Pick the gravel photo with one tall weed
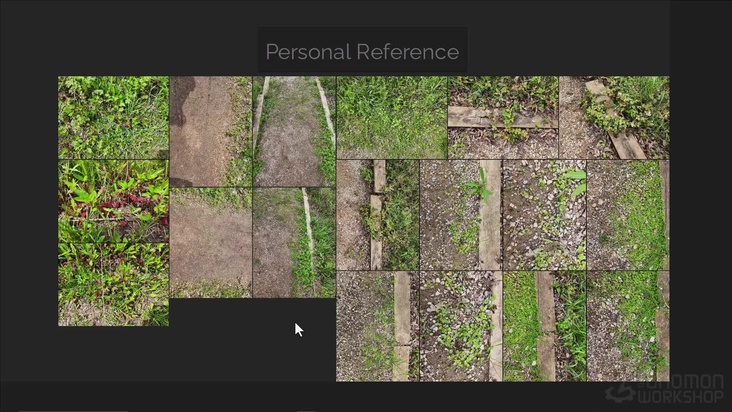This screenshot has height=412, width=732. tap(461, 215)
